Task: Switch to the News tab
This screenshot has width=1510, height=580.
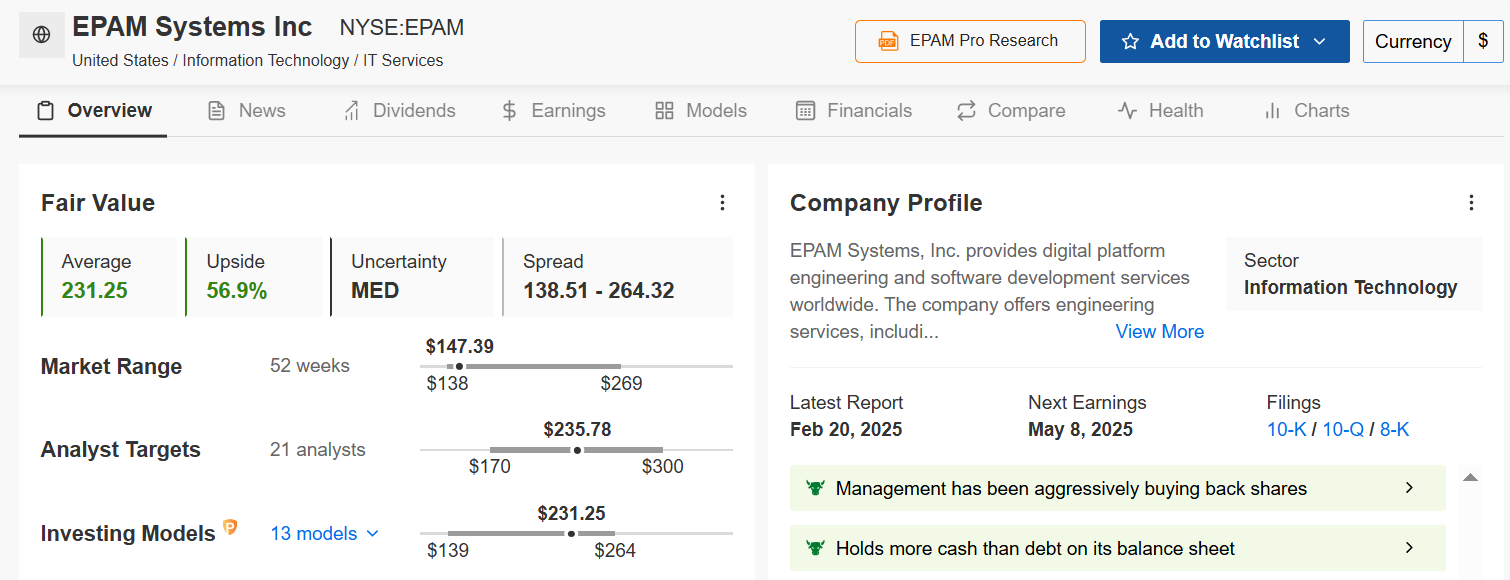Action: [246, 111]
